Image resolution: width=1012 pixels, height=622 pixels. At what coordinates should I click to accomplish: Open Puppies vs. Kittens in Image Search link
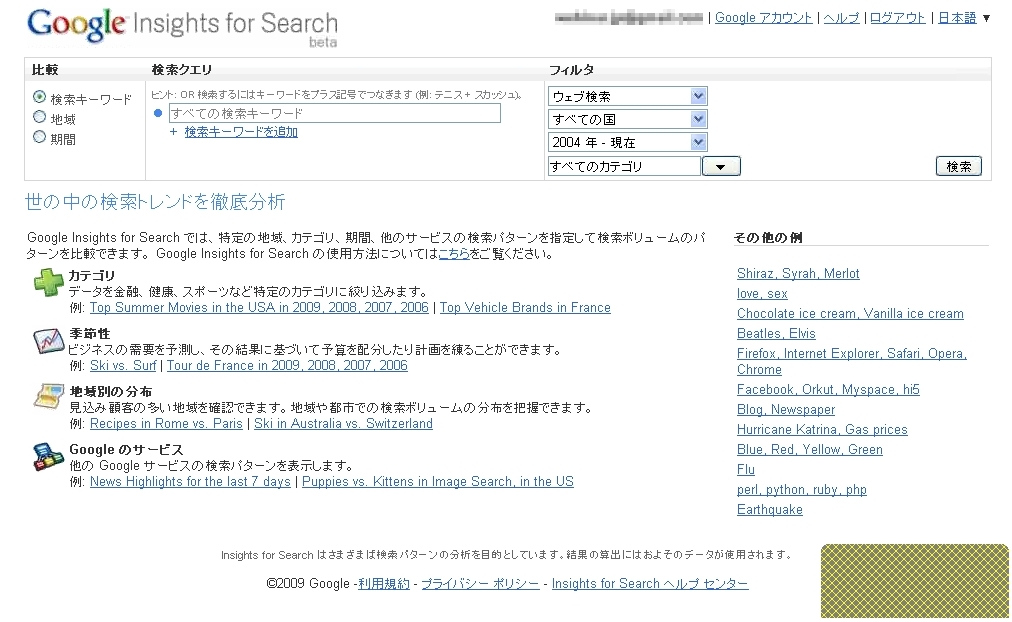[438, 482]
